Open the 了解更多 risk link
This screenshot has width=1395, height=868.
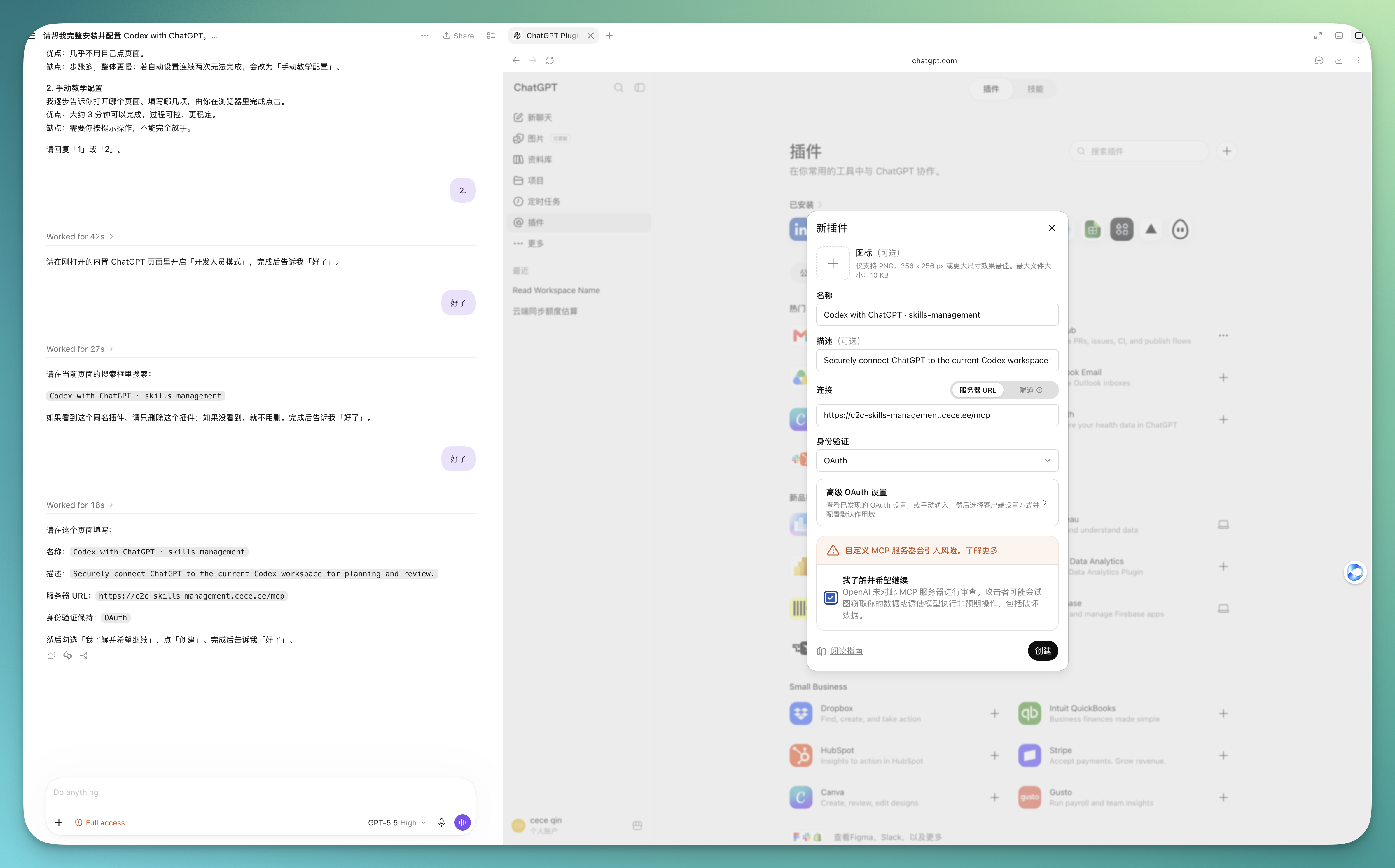point(982,551)
